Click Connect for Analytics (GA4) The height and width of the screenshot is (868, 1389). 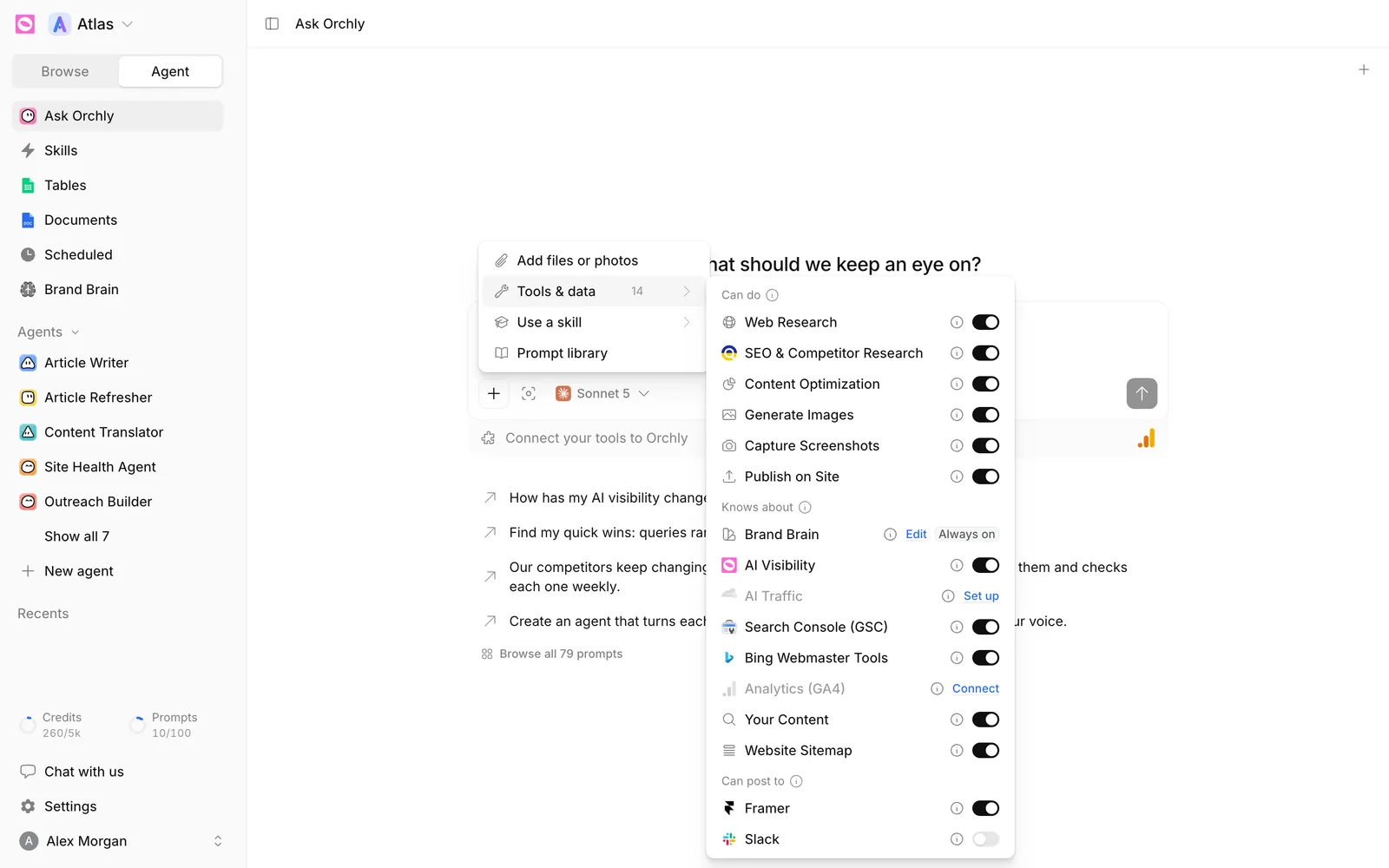pyautogui.click(x=975, y=688)
